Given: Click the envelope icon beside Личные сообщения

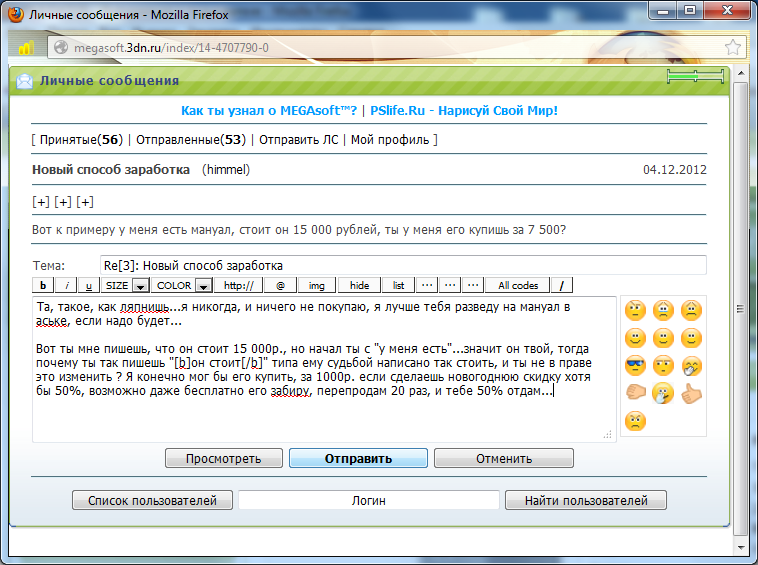Looking at the screenshot, I should coord(24,81).
